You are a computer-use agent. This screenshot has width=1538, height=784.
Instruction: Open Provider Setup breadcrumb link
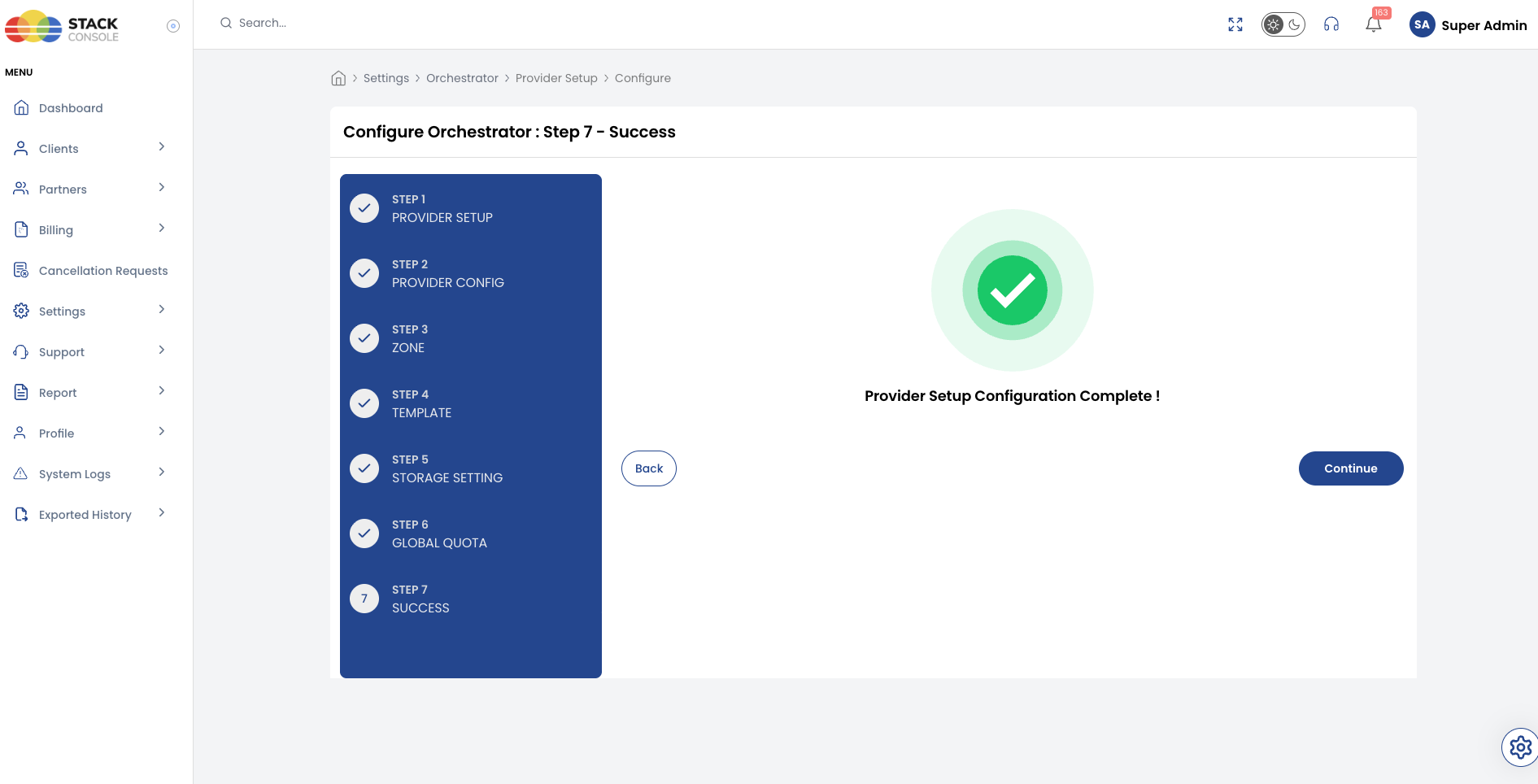(556, 78)
